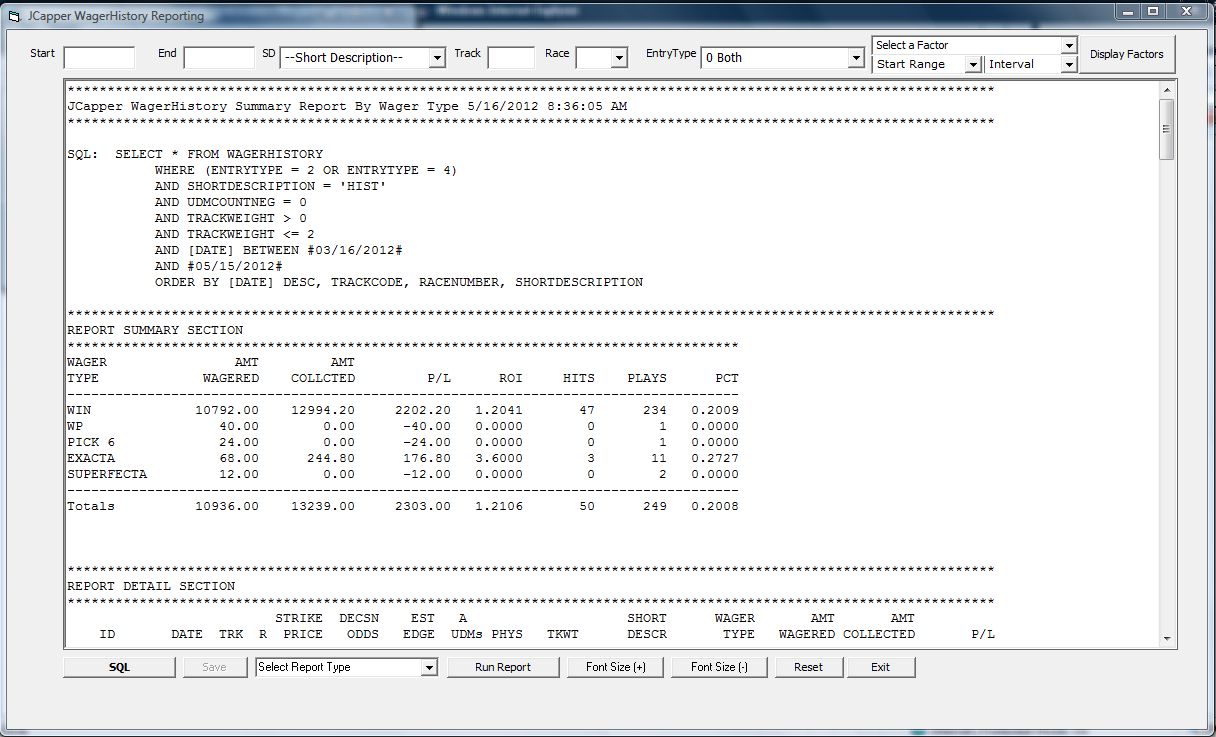Click the EXACTA percentage "0.2727"

point(715,458)
